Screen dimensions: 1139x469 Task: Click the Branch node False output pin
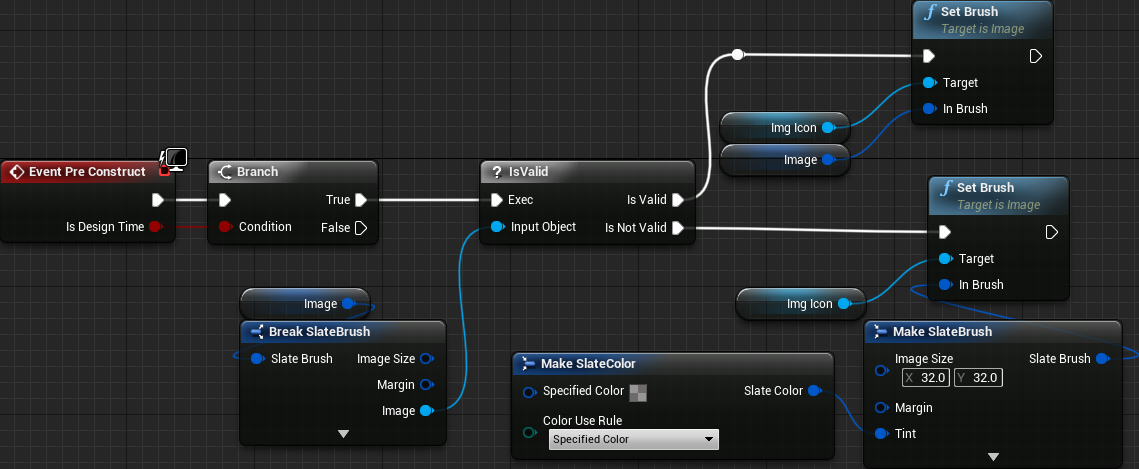(x=361, y=228)
